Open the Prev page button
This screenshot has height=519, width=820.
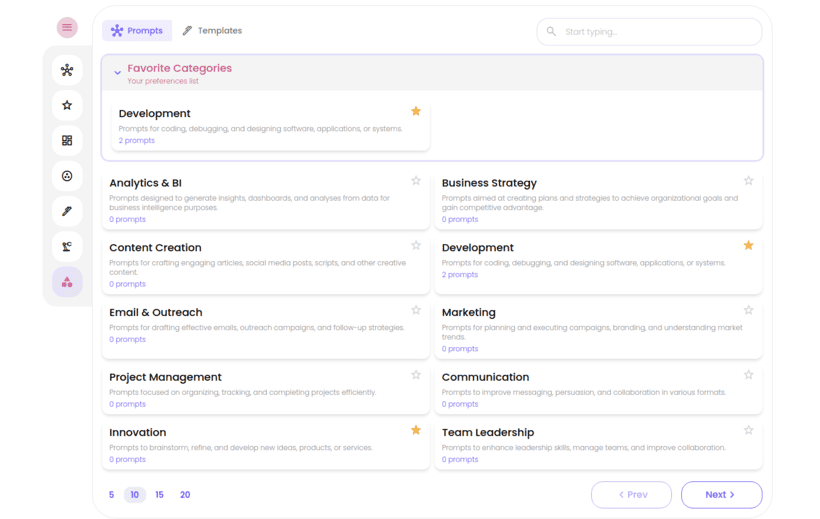(x=631, y=495)
